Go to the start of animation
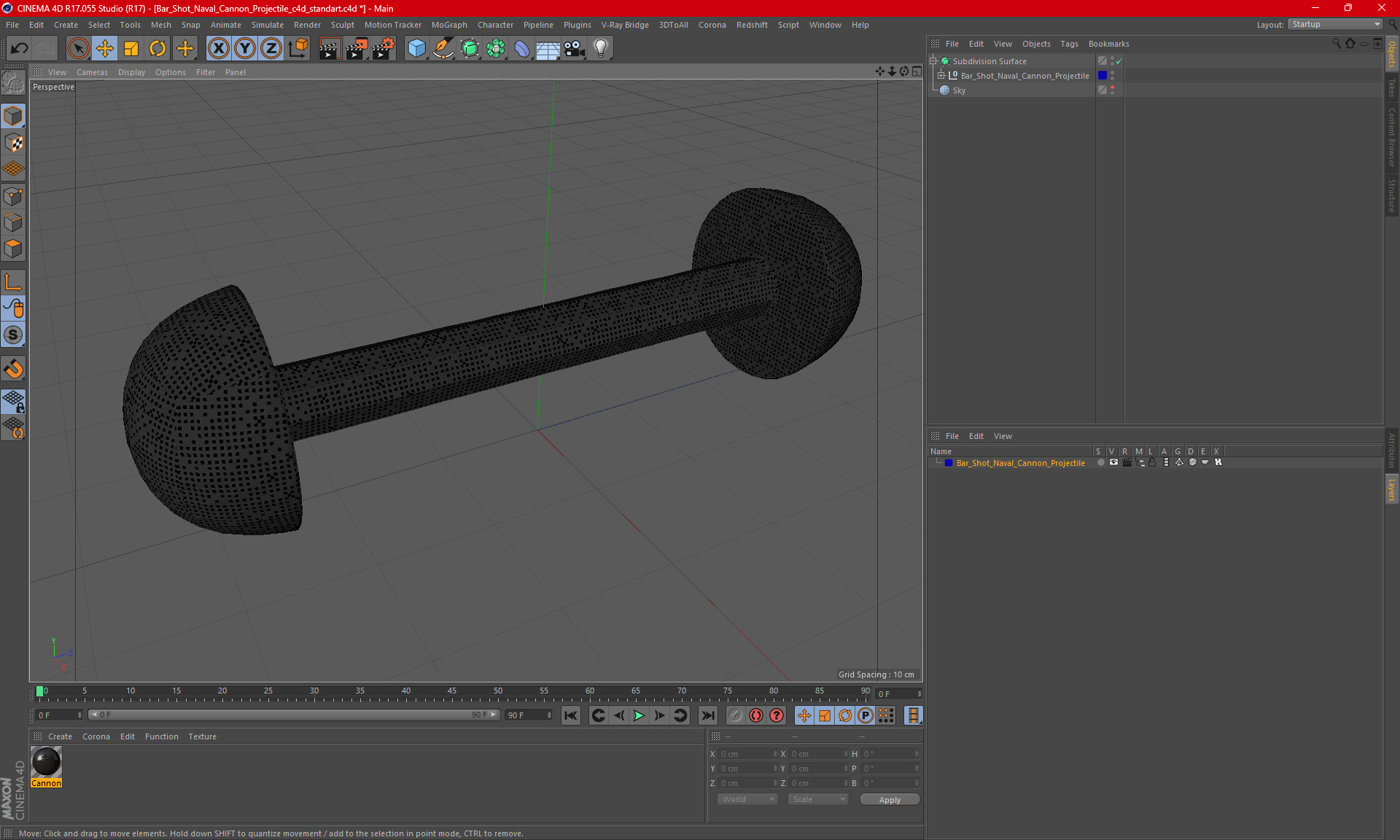 coord(571,715)
